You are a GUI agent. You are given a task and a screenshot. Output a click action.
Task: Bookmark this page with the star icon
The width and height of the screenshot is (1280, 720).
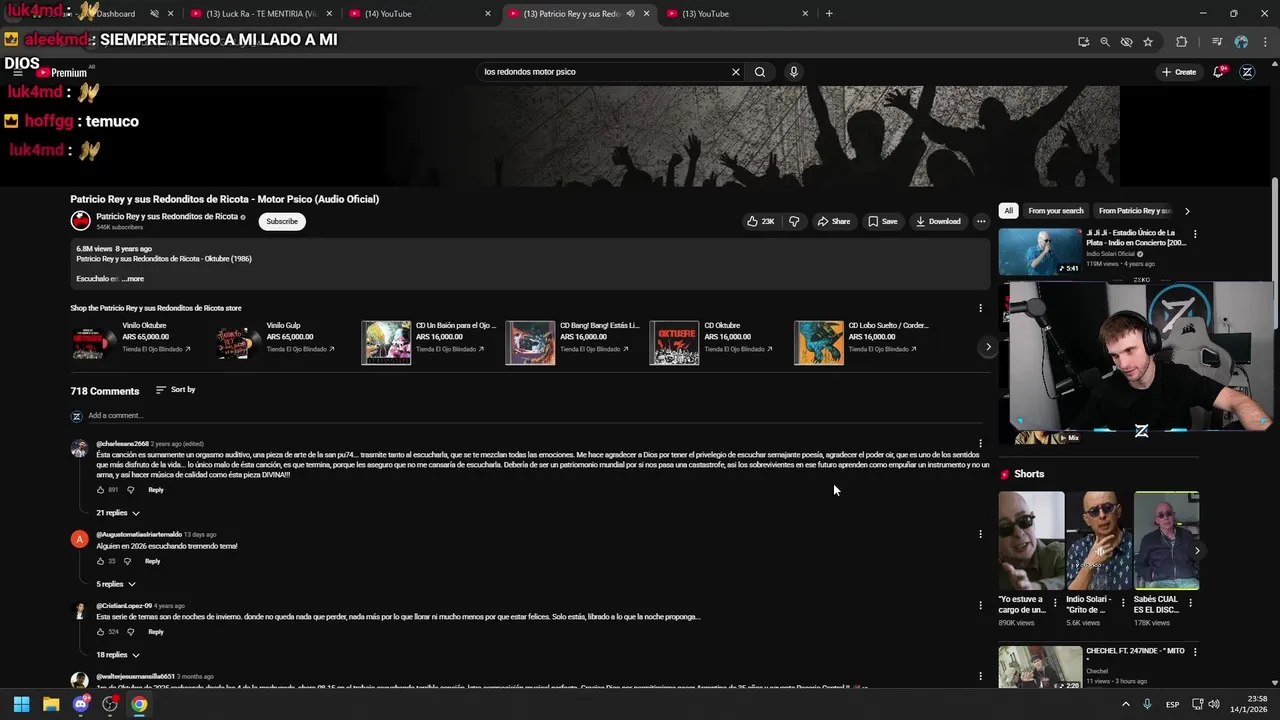pyautogui.click(x=1148, y=42)
